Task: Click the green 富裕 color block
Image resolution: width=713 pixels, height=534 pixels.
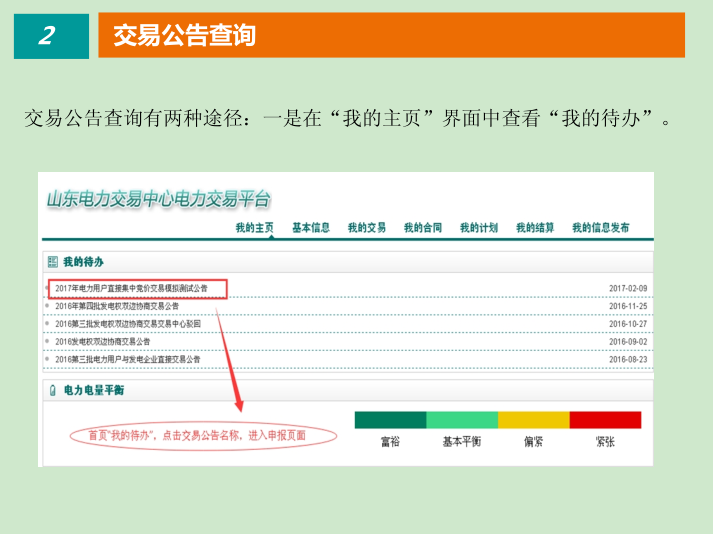Action: click(x=390, y=420)
